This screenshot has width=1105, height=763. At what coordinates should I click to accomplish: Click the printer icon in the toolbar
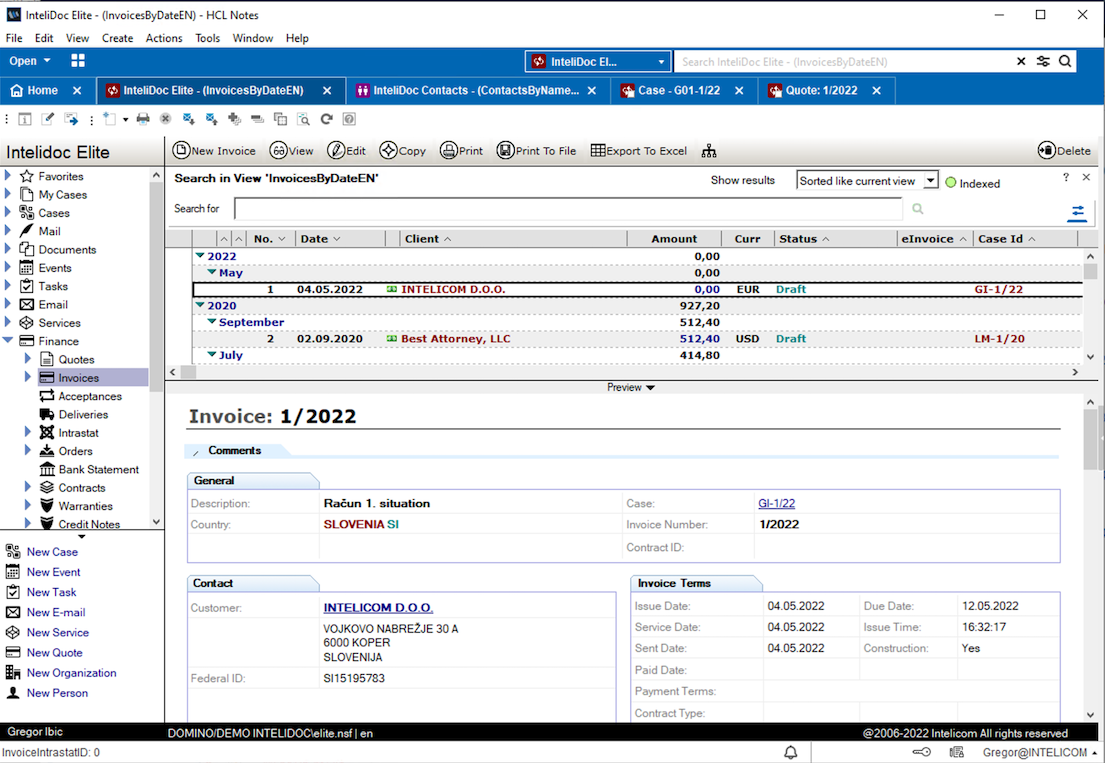[143, 119]
